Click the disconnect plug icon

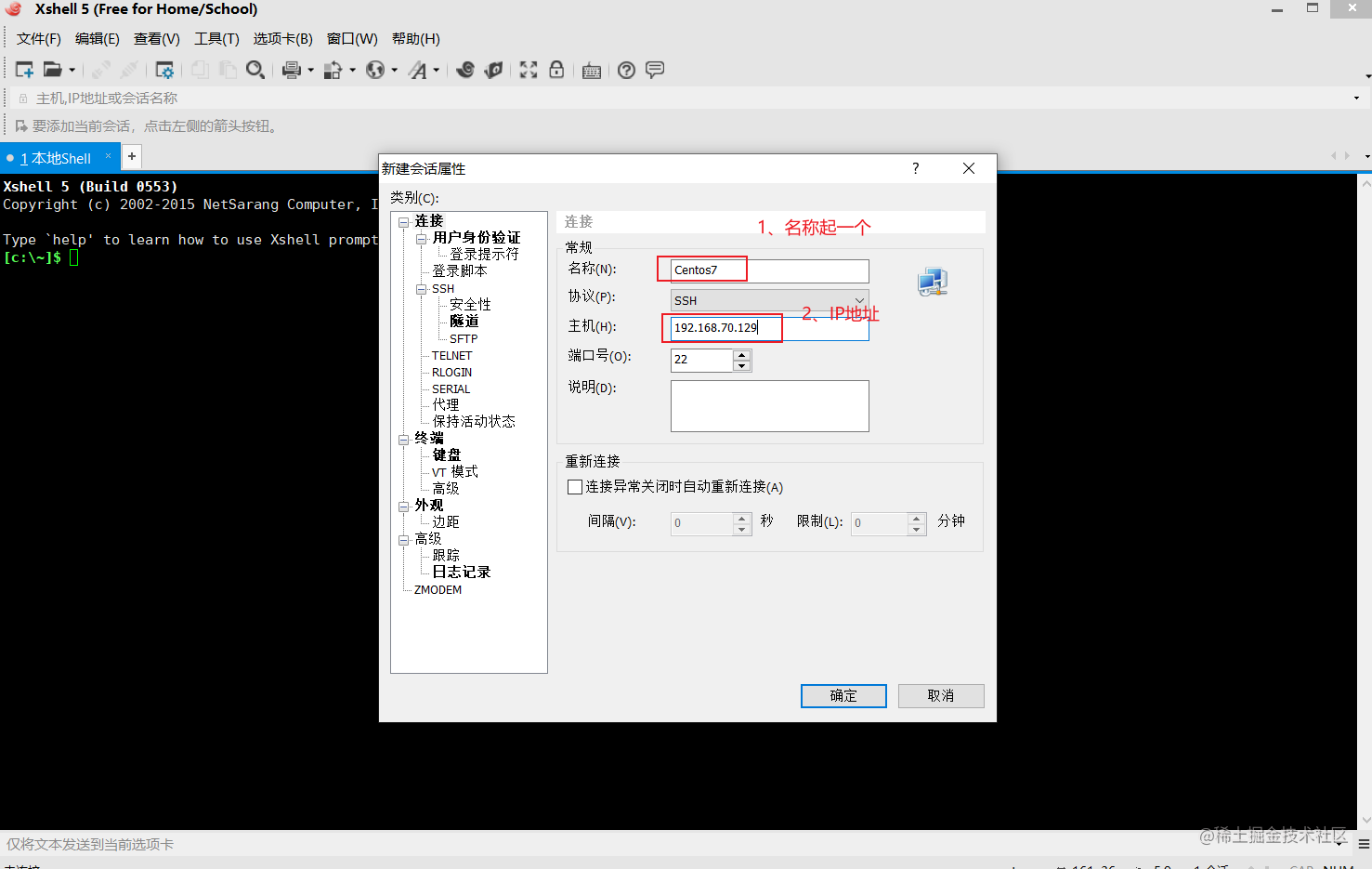point(129,70)
